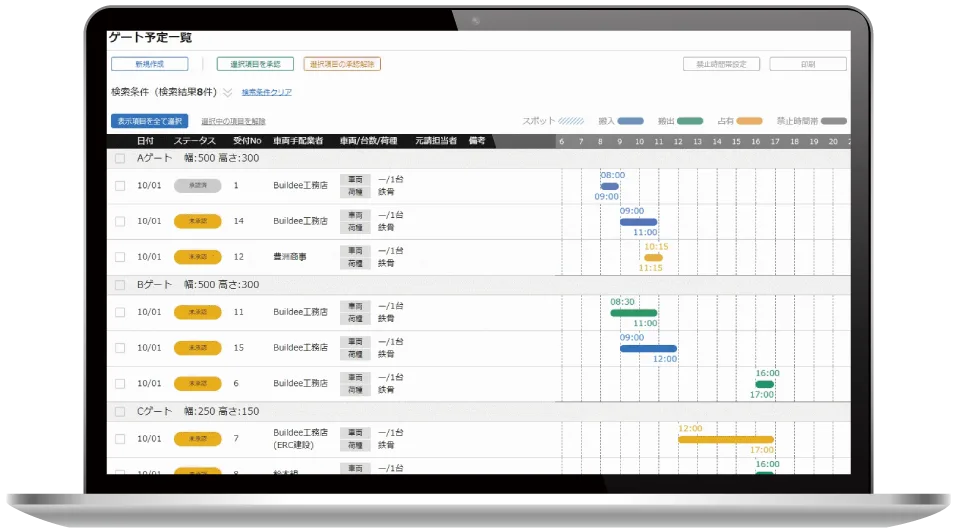Viewport: 956px width, 532px height.
Task: Check the Aゲート group checkbox
Action: tap(120, 158)
